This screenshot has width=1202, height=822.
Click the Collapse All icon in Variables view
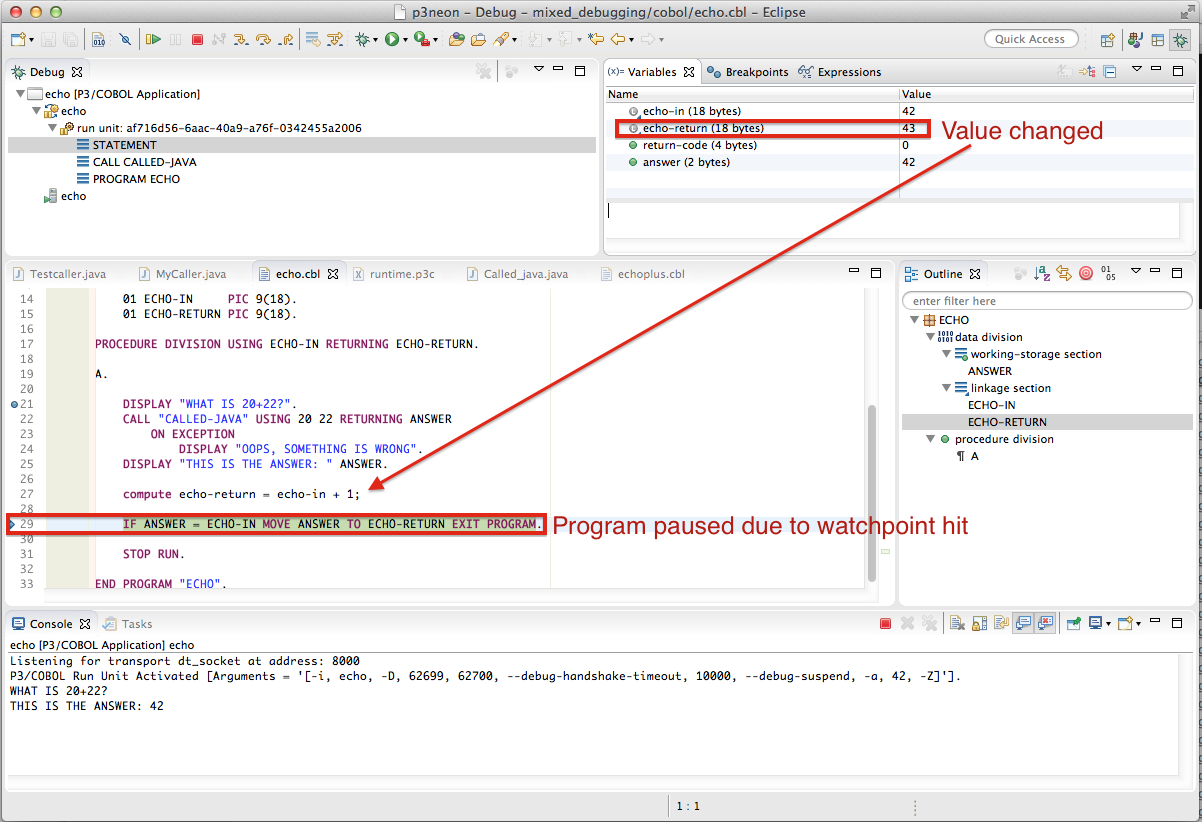tap(1110, 71)
